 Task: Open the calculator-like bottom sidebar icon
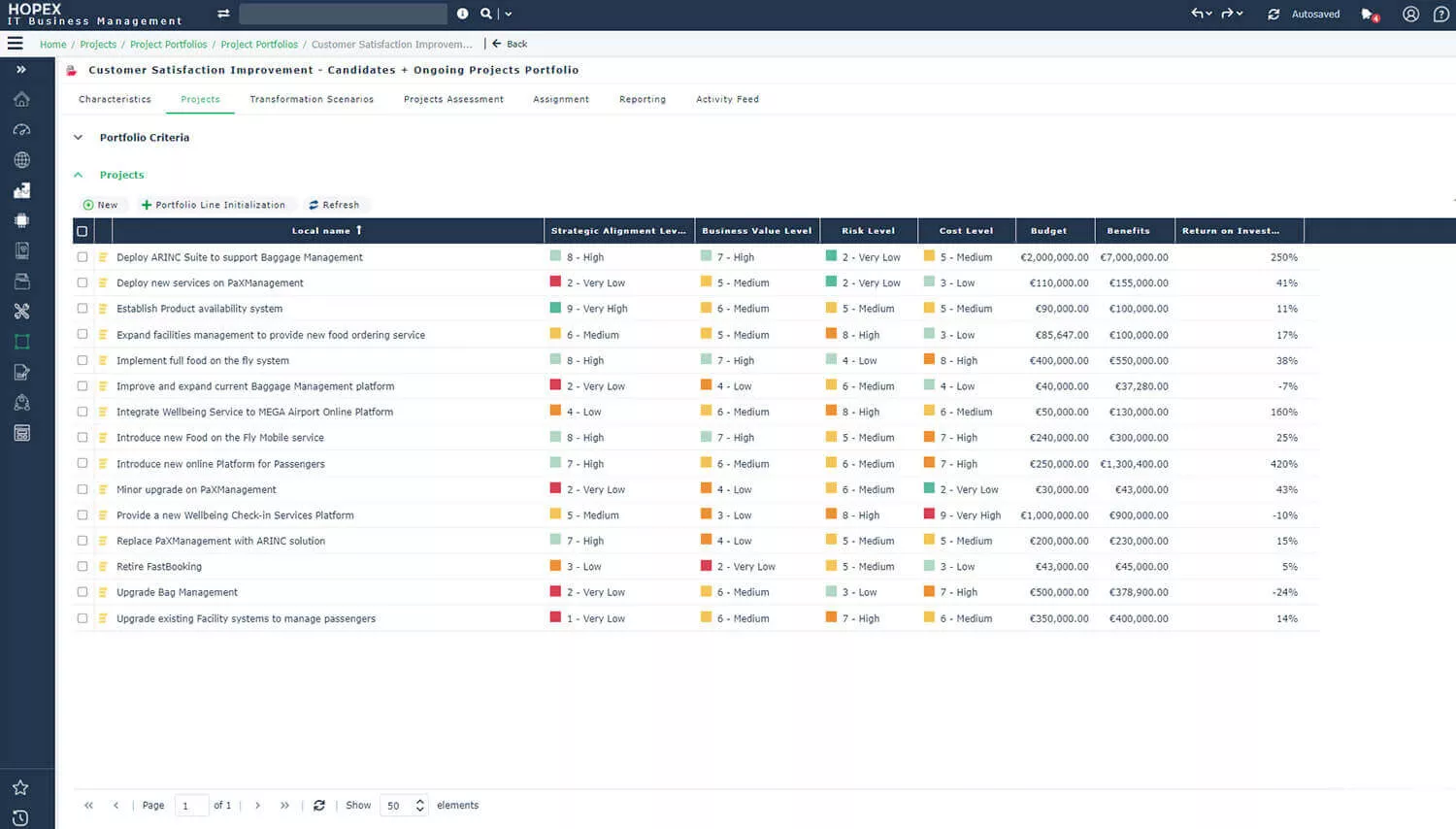click(x=21, y=433)
